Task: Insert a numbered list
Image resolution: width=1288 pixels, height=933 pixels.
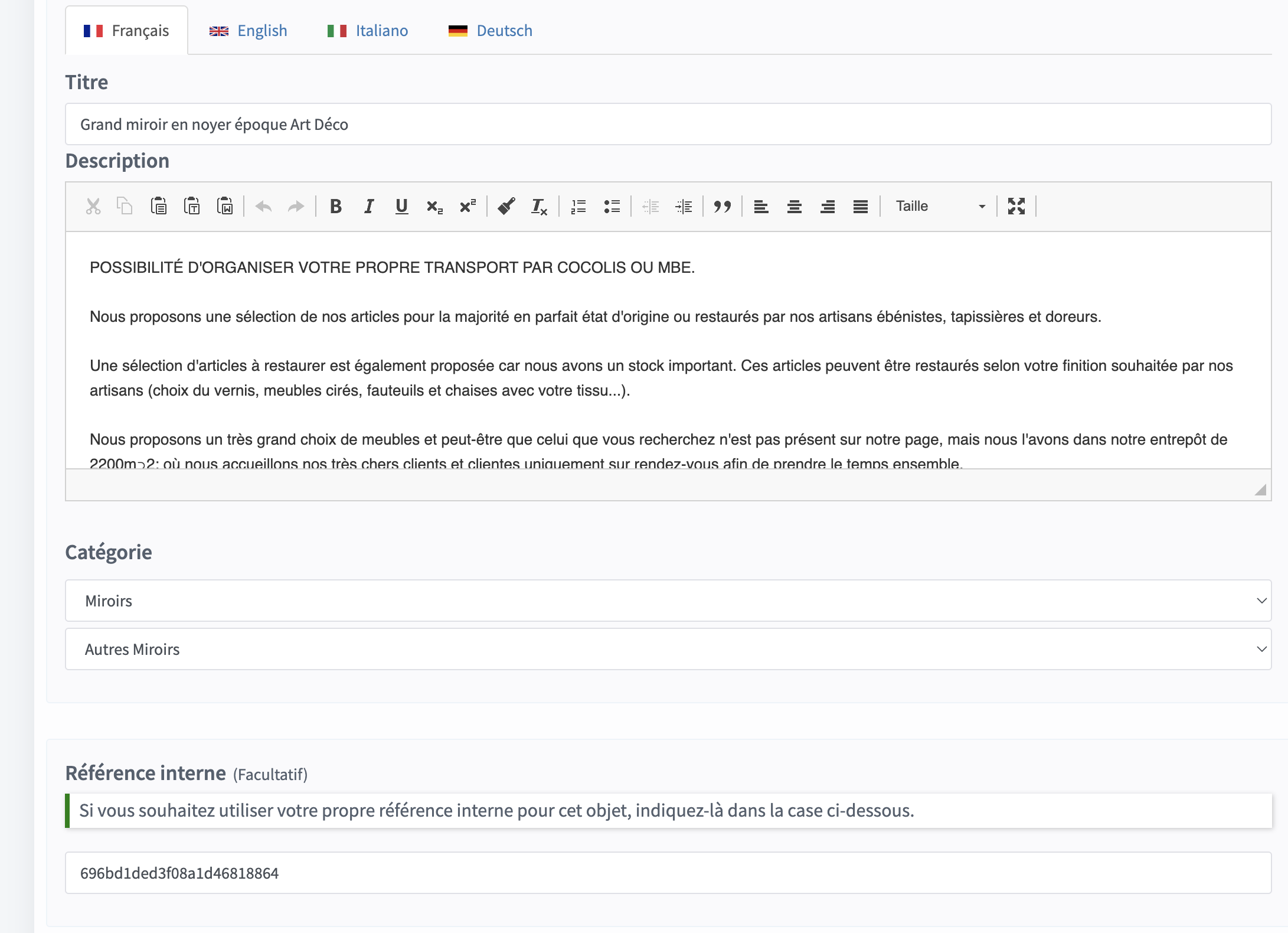Action: pyautogui.click(x=578, y=206)
